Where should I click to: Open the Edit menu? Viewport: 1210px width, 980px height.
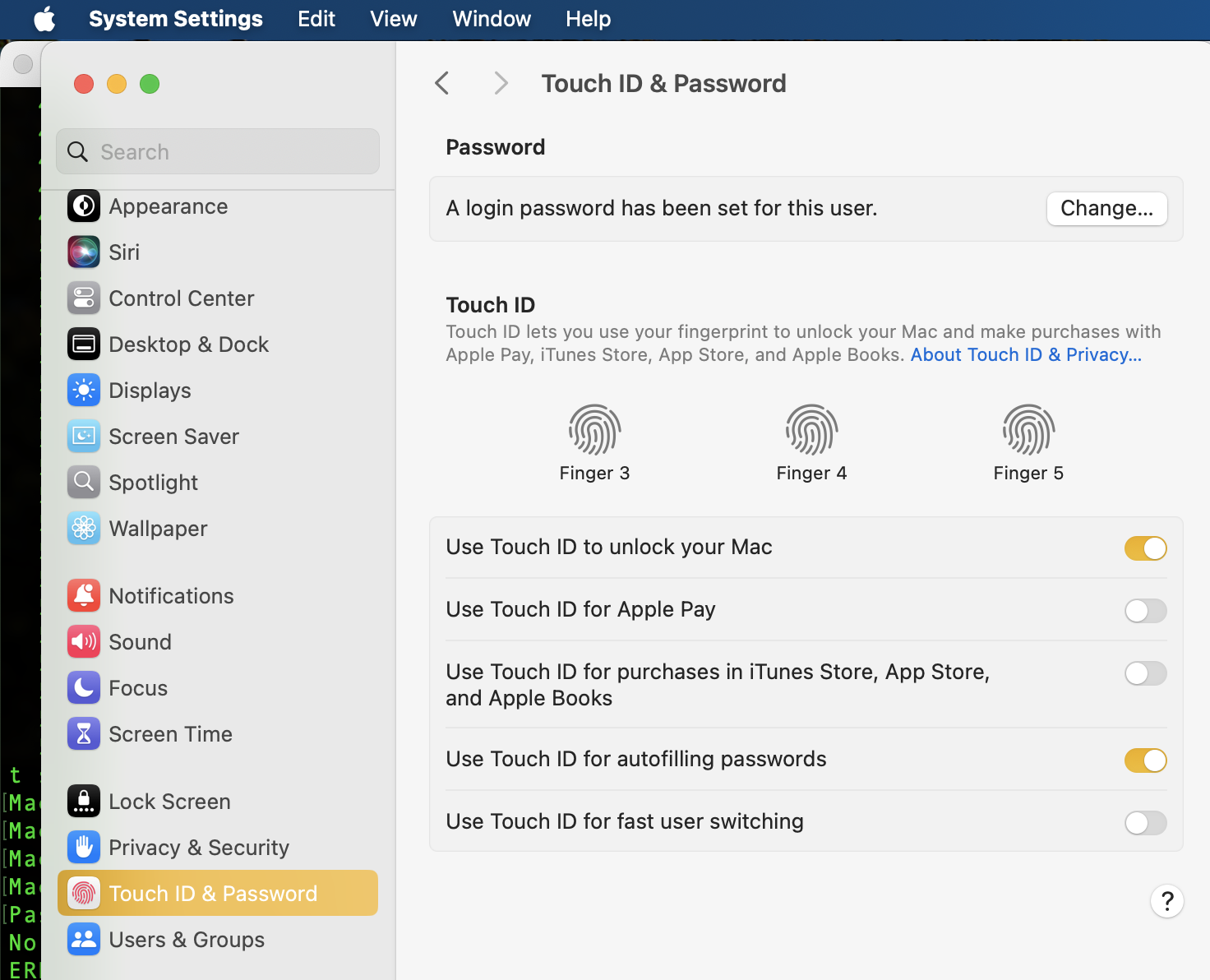click(316, 19)
